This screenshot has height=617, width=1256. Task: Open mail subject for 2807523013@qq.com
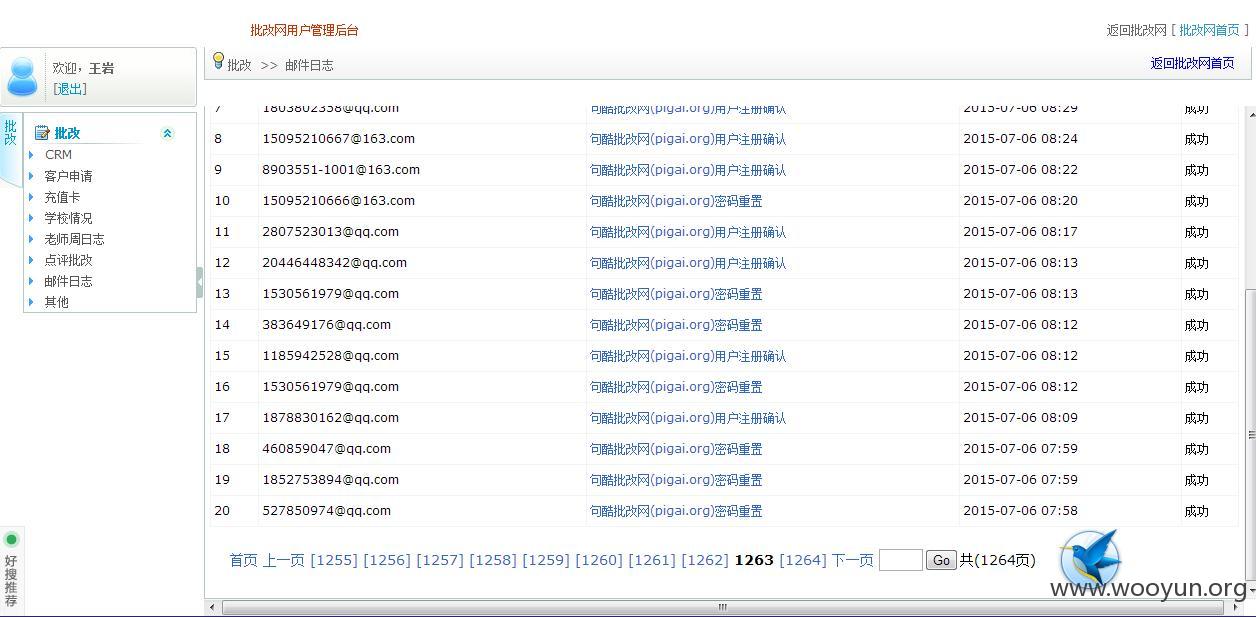[x=688, y=232]
